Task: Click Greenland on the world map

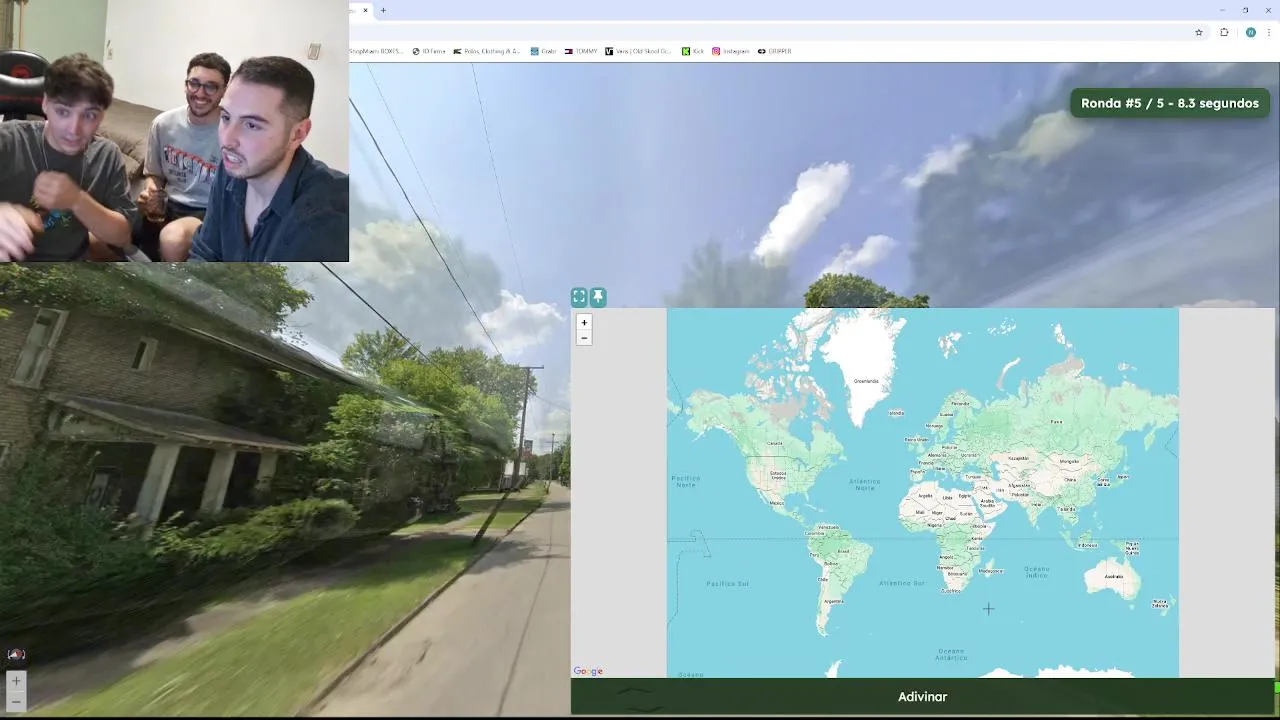Action: (865, 380)
